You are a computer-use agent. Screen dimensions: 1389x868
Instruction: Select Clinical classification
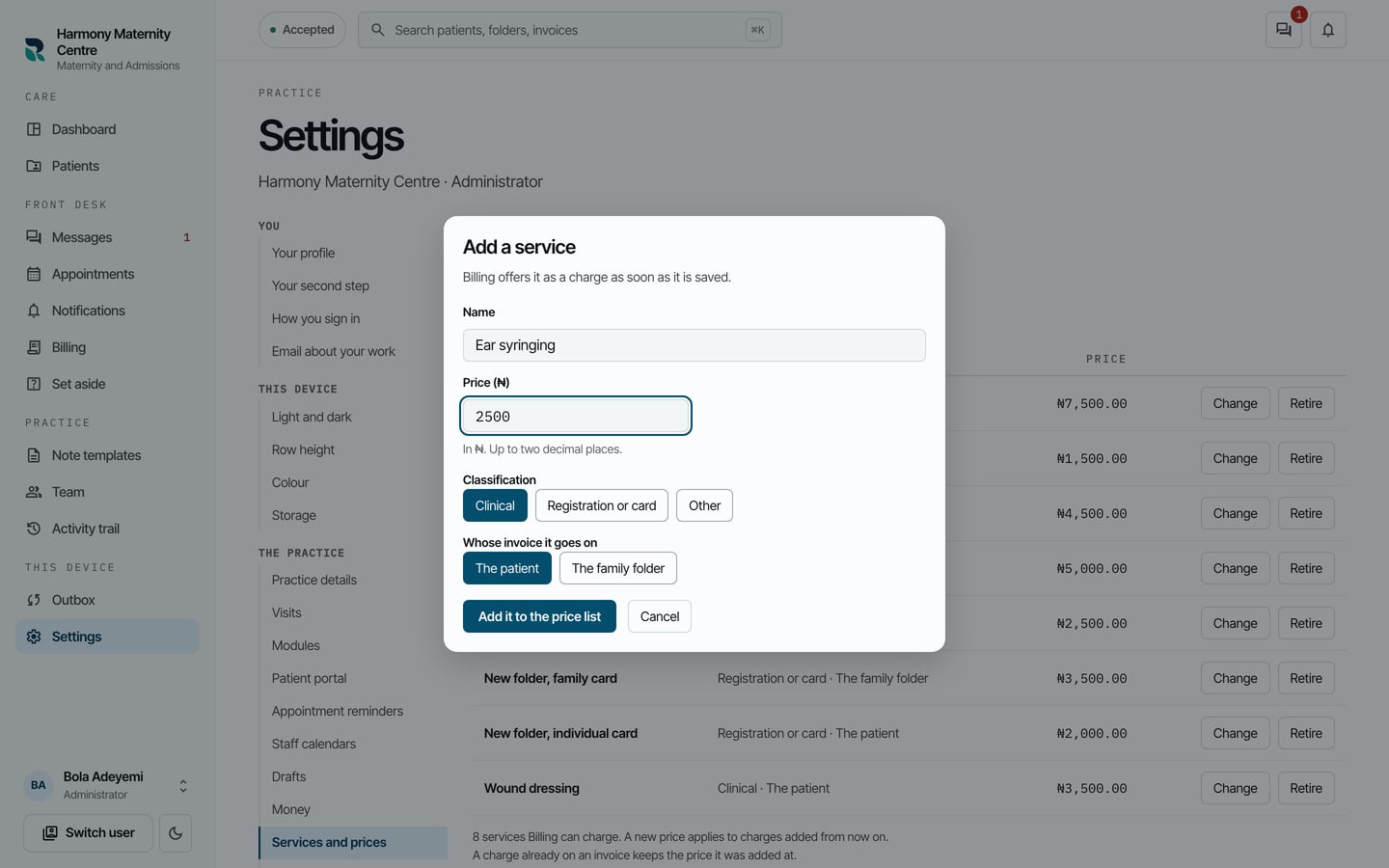(495, 505)
